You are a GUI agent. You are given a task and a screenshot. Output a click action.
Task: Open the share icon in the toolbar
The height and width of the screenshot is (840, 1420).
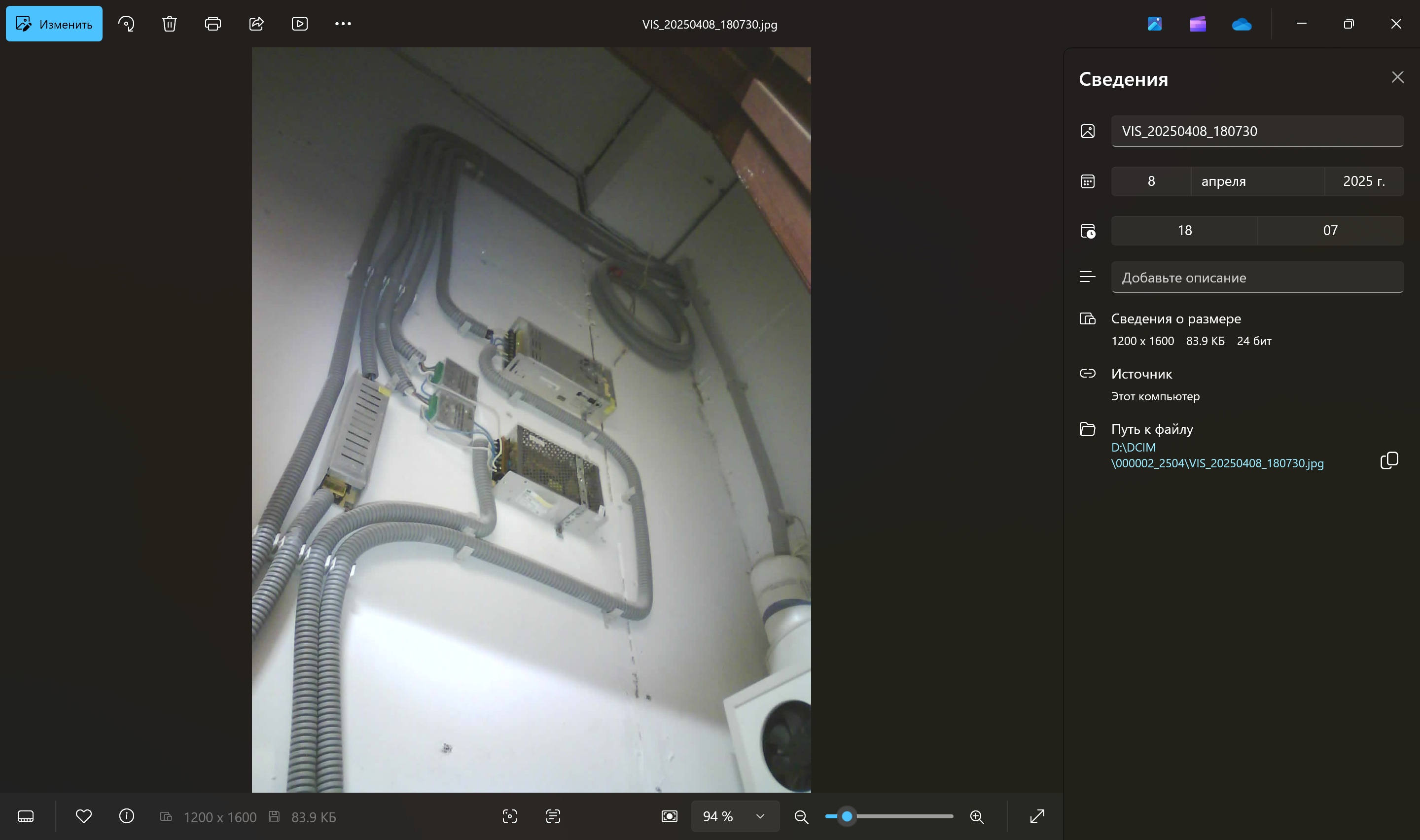click(256, 24)
